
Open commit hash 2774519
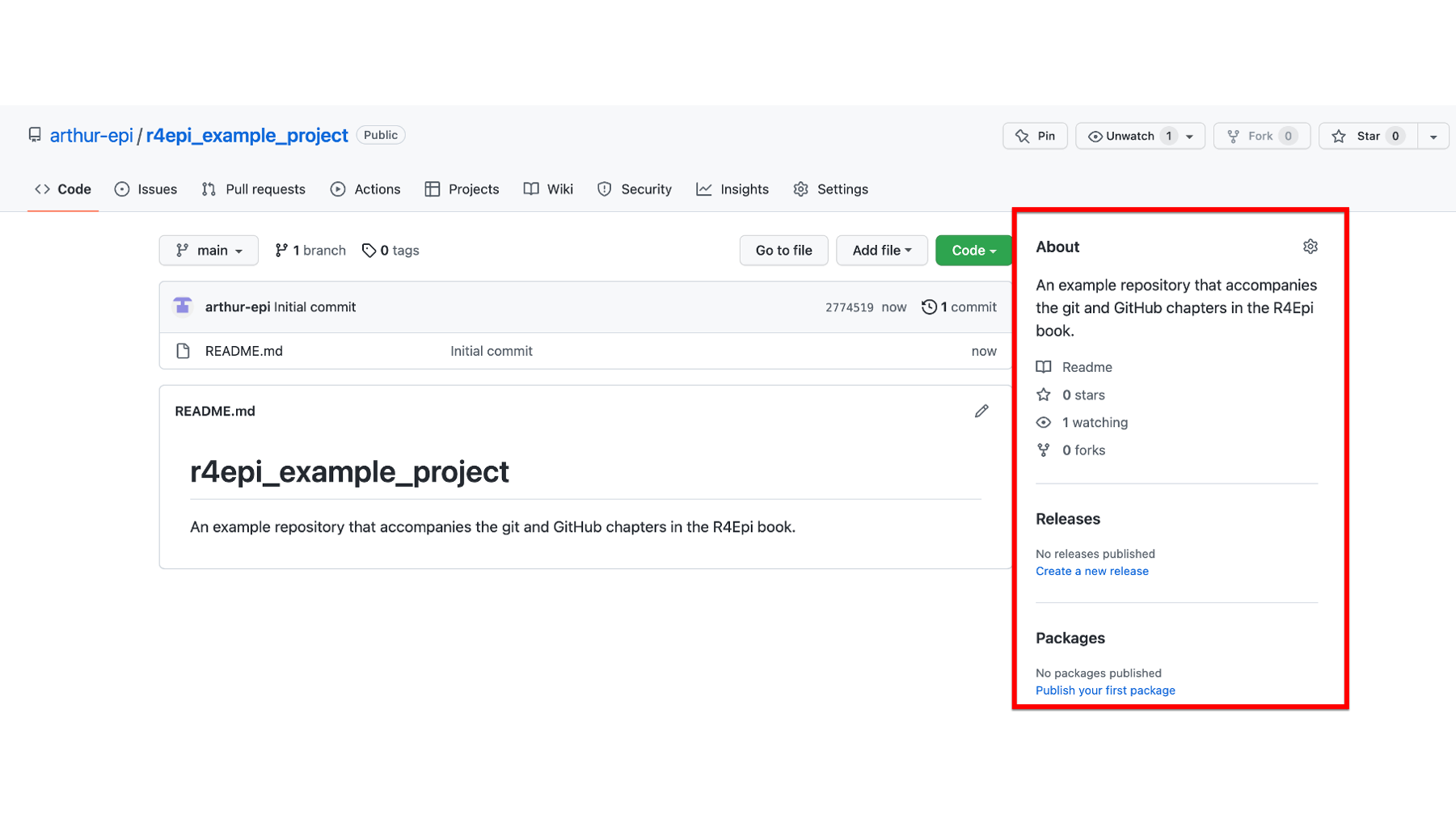(x=849, y=307)
